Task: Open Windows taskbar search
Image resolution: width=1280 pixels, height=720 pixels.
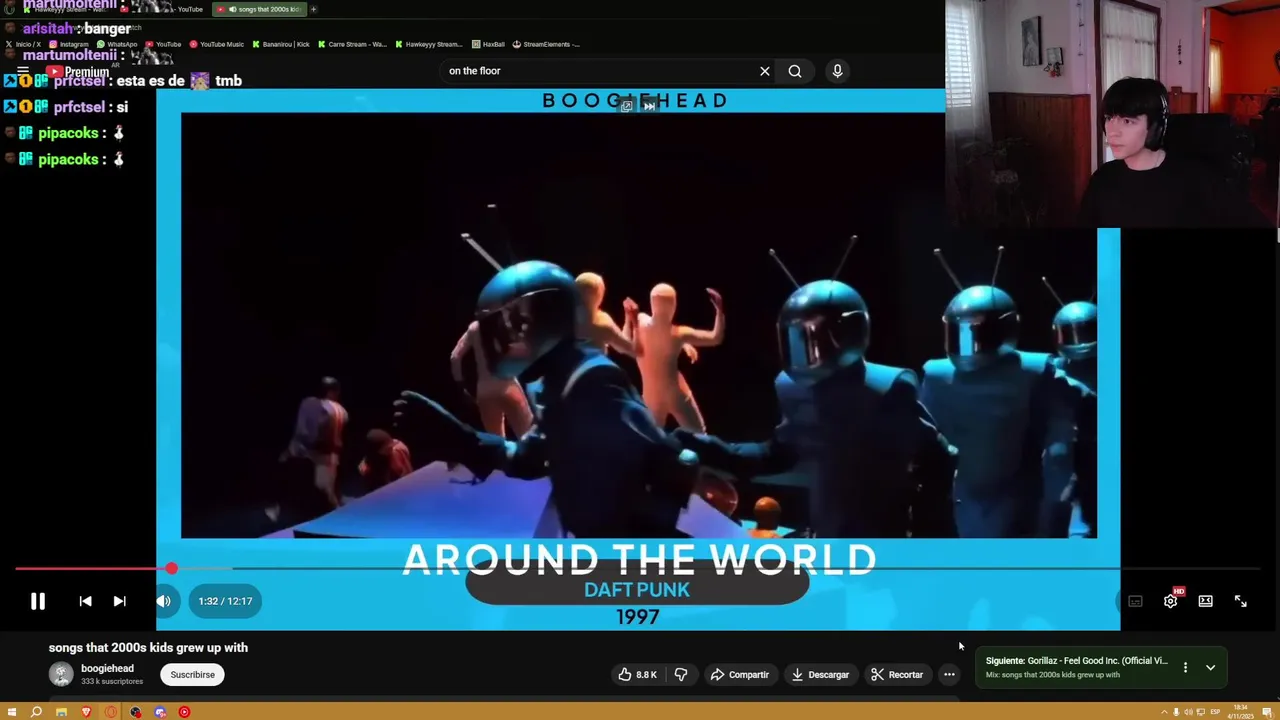Action: (x=36, y=712)
